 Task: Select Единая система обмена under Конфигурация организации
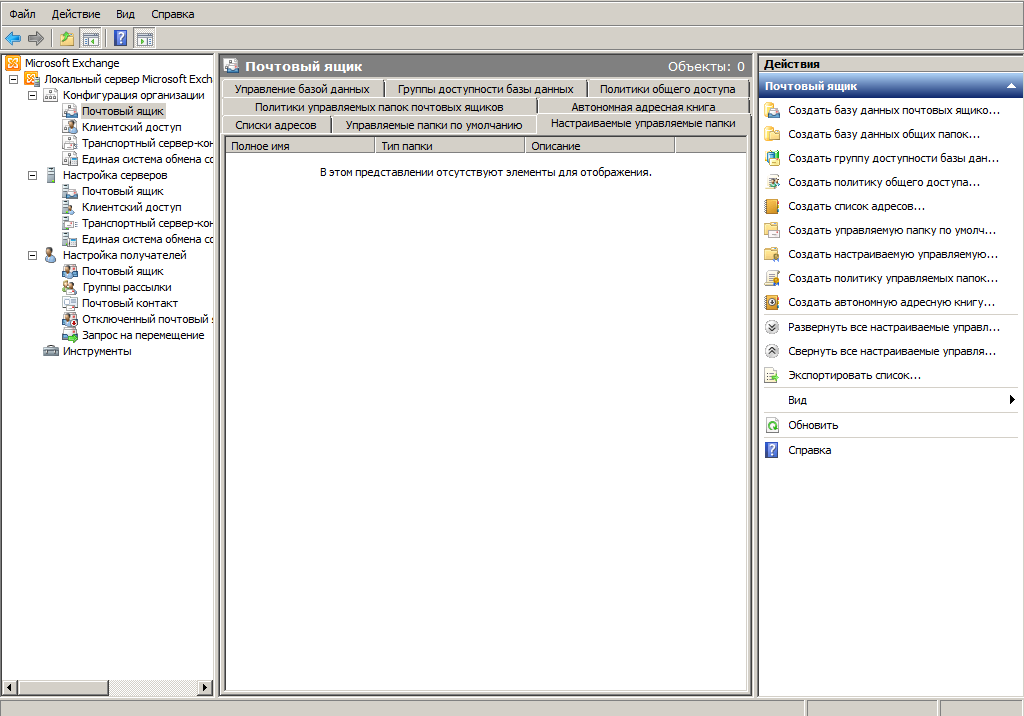tap(147, 159)
